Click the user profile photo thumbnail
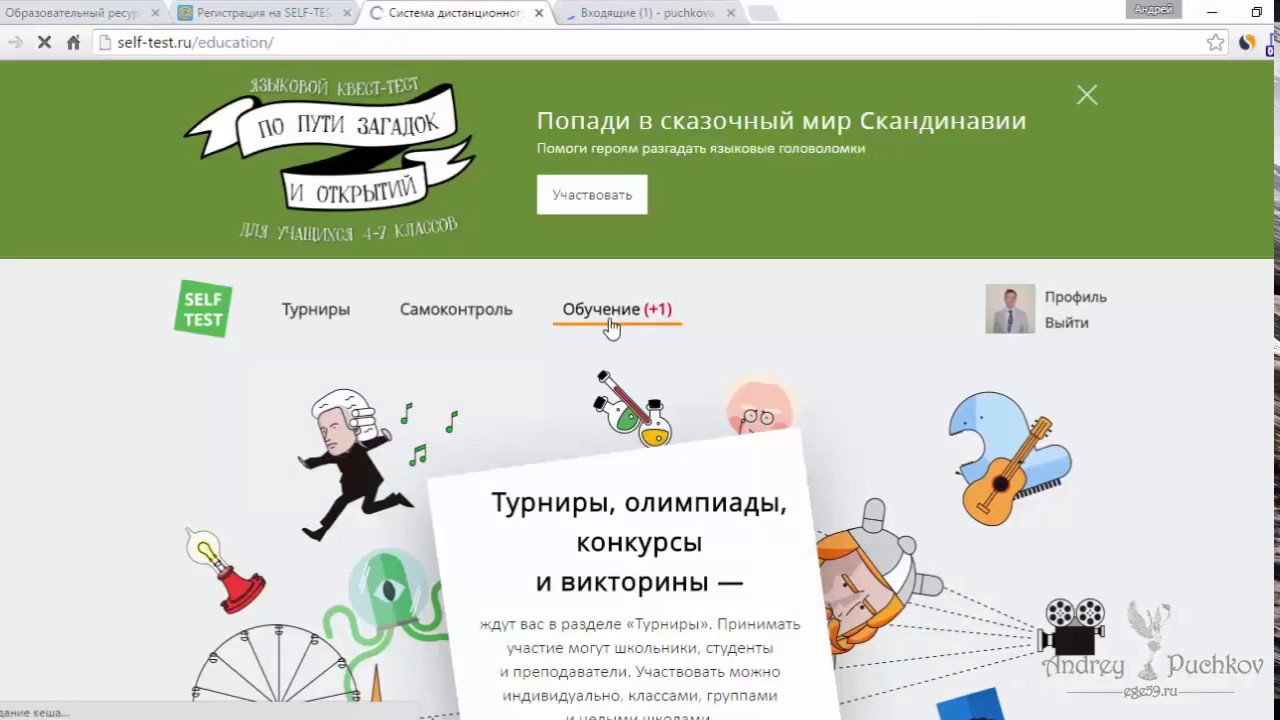Screen dimensions: 1280x720 (1010, 309)
